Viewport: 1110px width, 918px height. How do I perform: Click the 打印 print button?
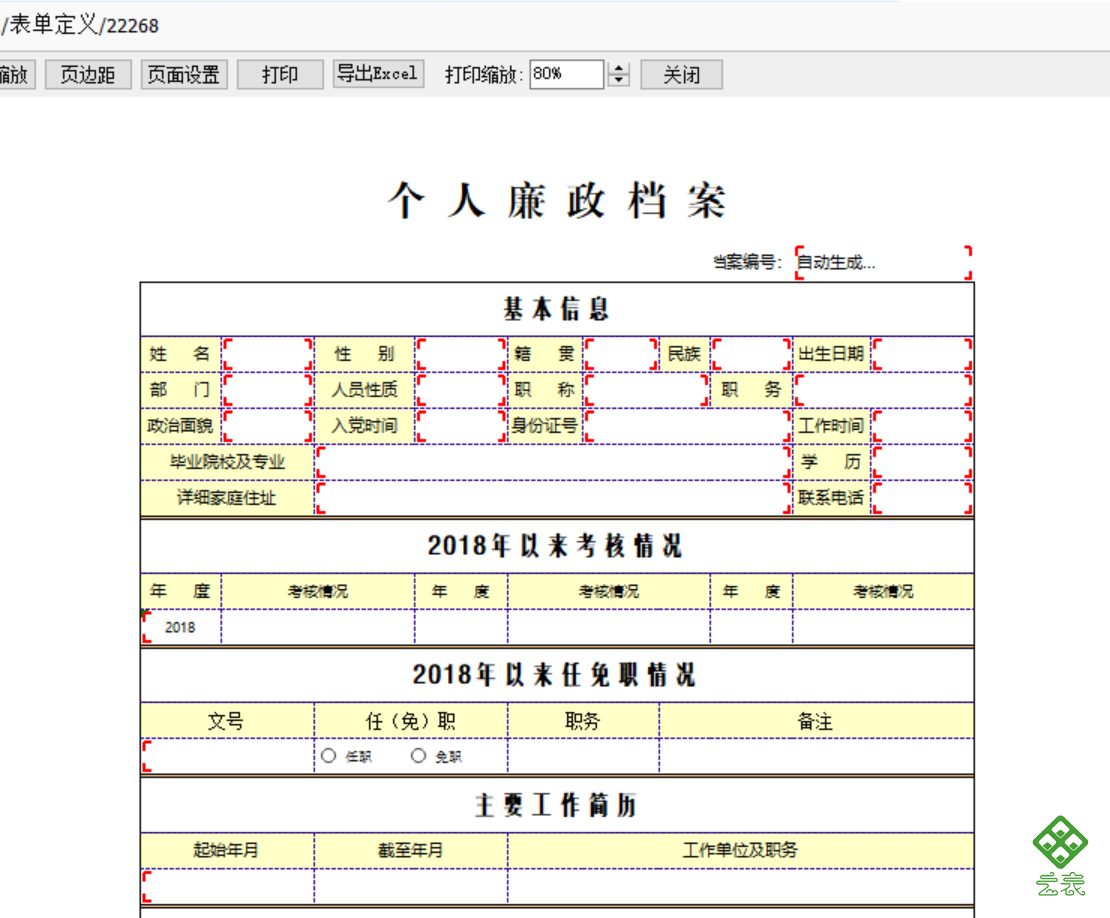280,74
